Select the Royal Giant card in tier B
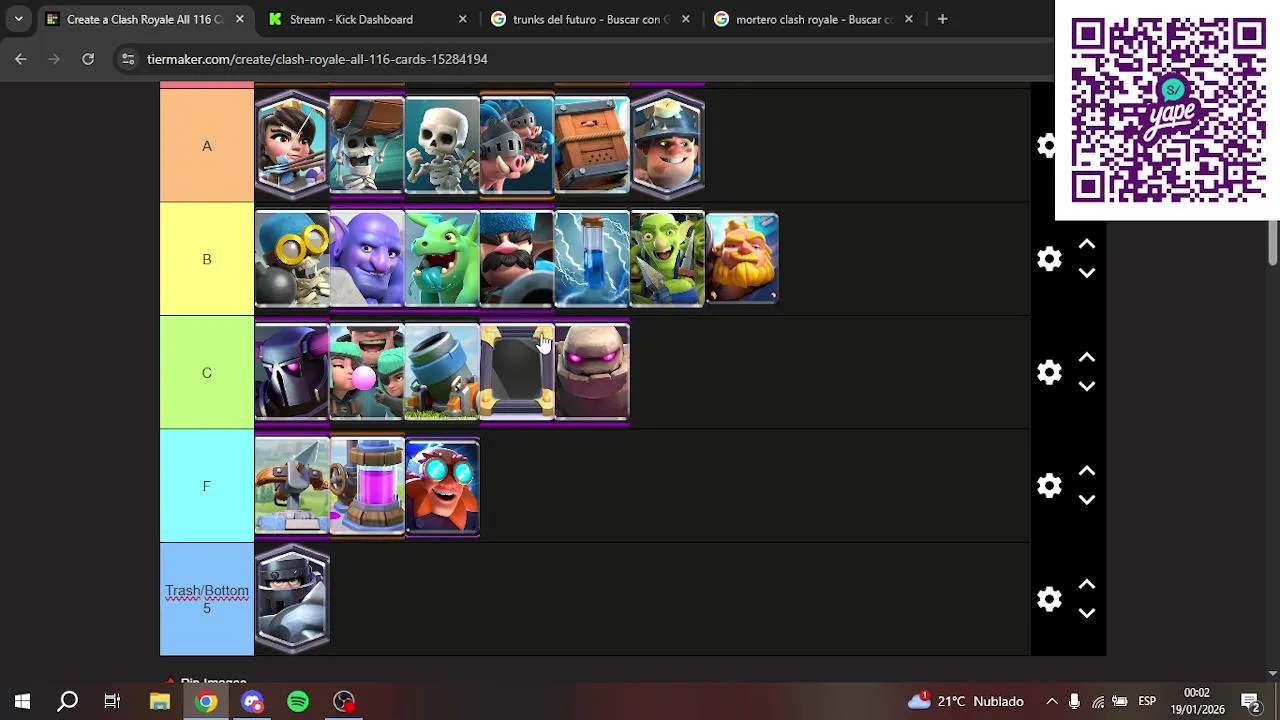 point(742,259)
